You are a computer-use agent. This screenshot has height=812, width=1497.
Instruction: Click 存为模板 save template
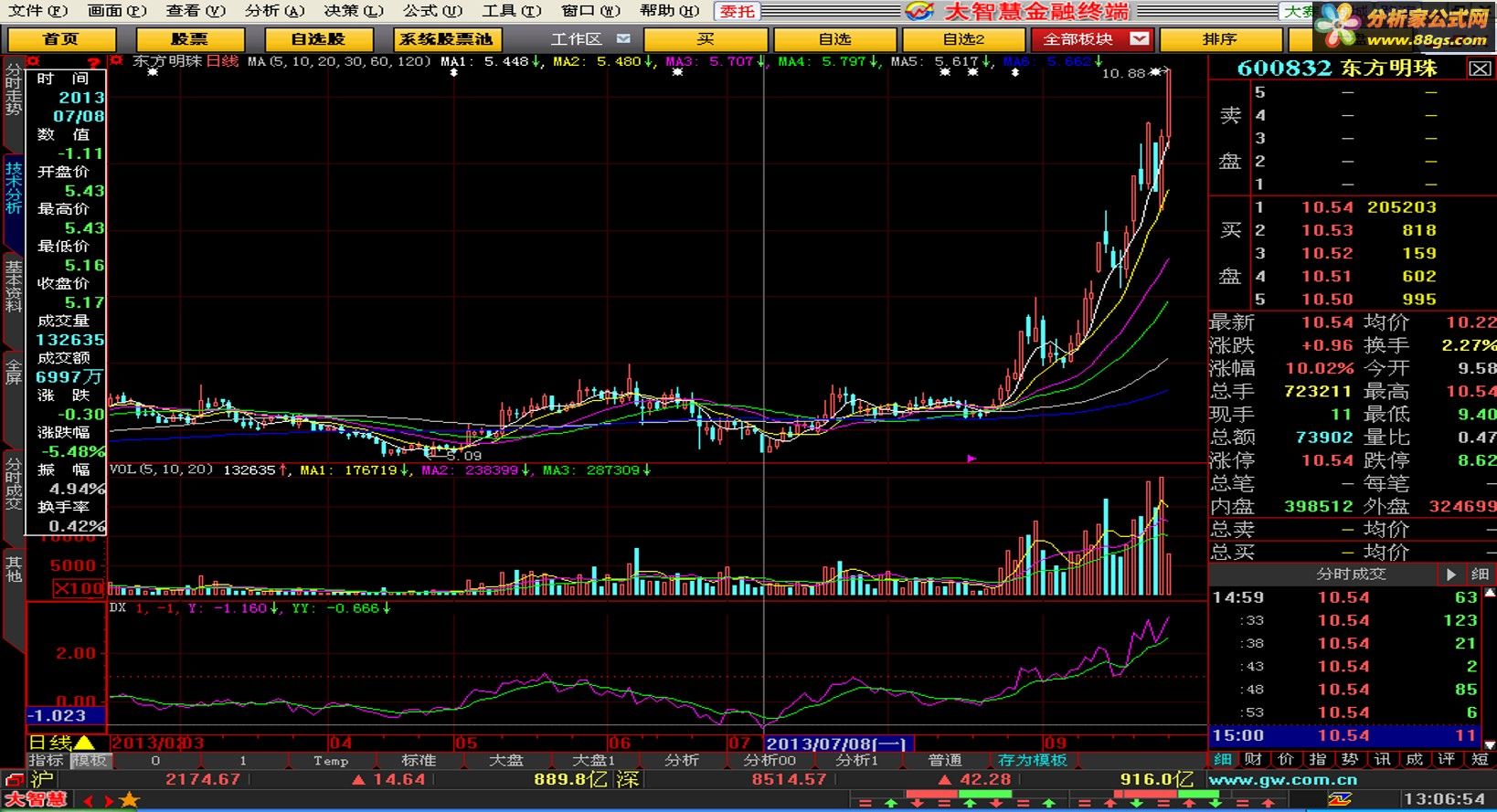(x=1033, y=760)
